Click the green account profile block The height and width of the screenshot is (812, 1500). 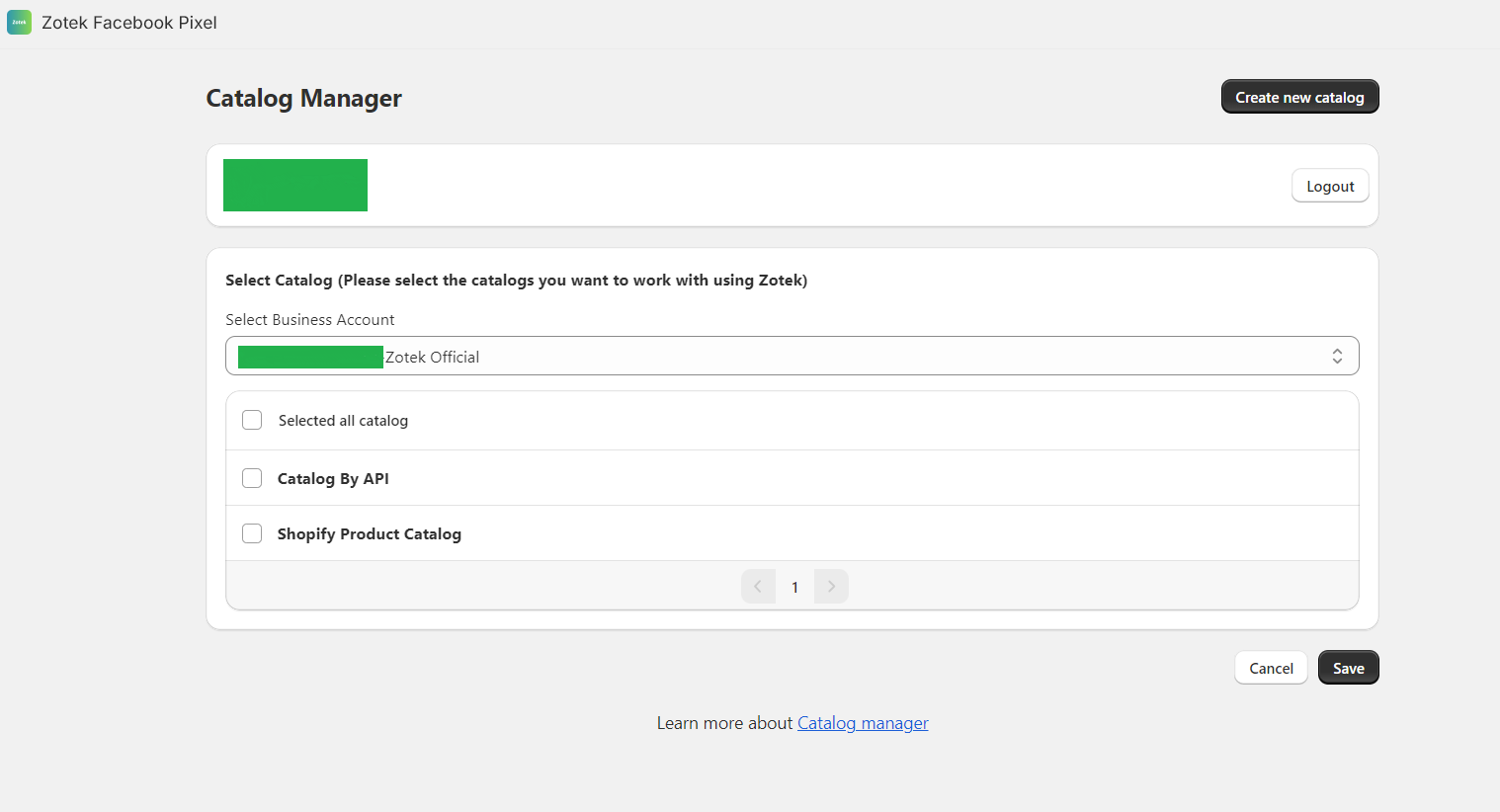pos(295,185)
